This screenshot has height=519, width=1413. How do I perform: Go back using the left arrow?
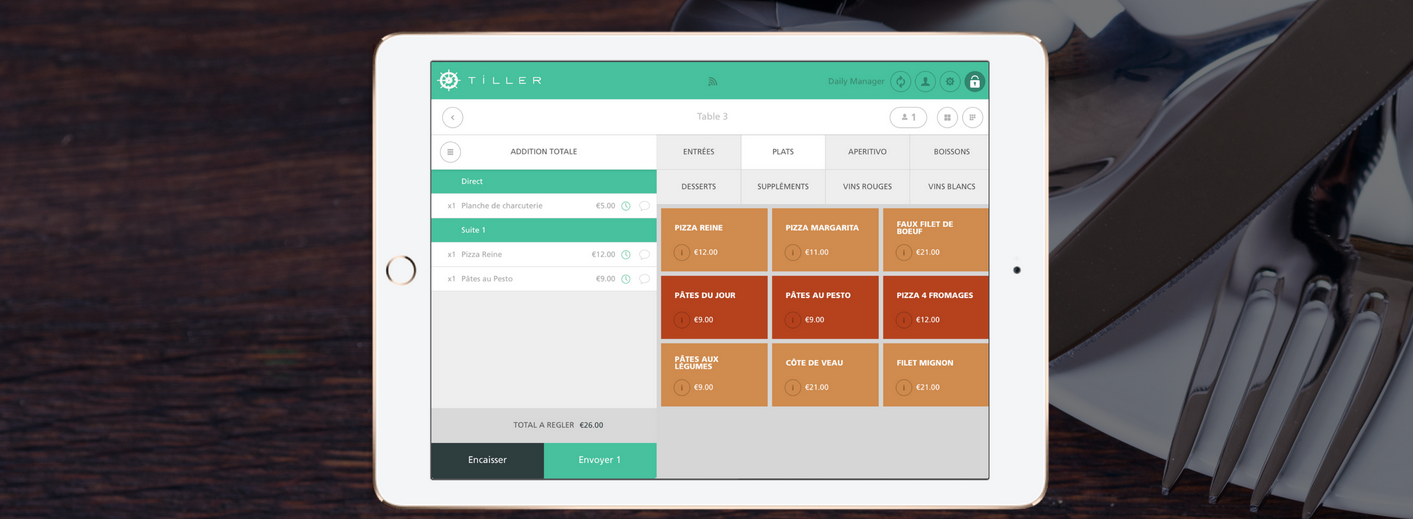click(x=452, y=117)
